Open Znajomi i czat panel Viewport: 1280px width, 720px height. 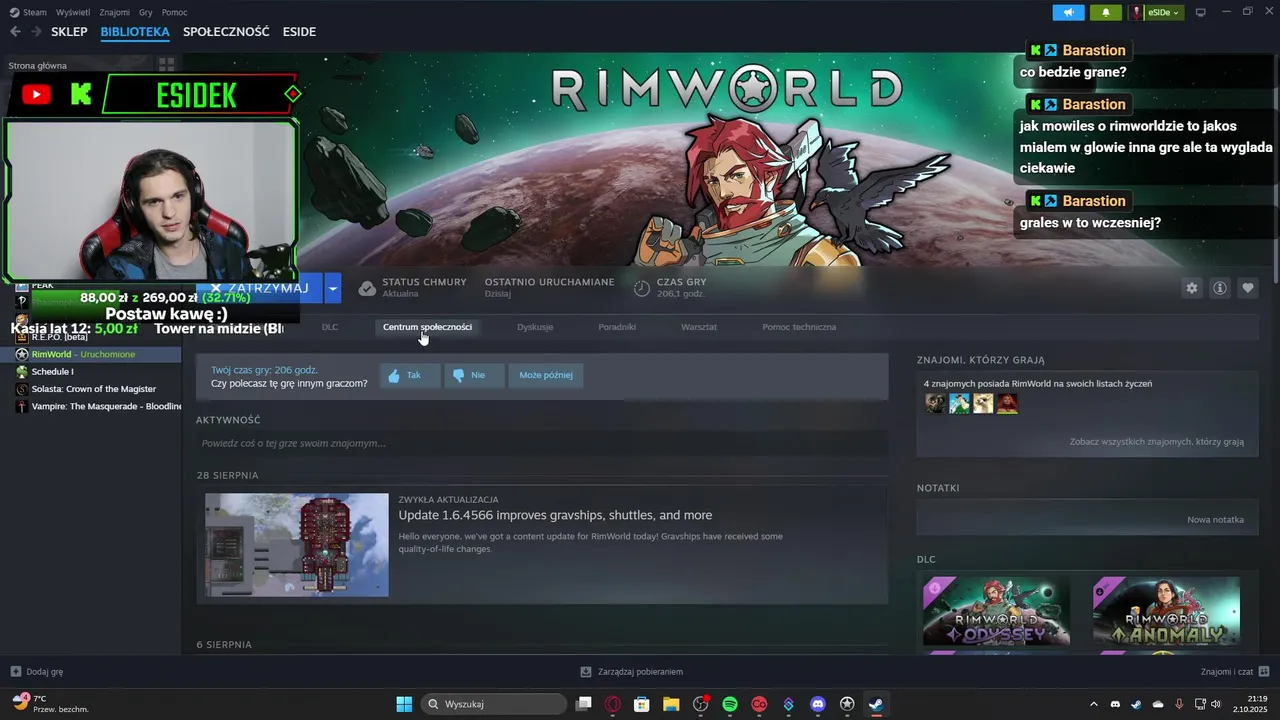tap(1235, 672)
